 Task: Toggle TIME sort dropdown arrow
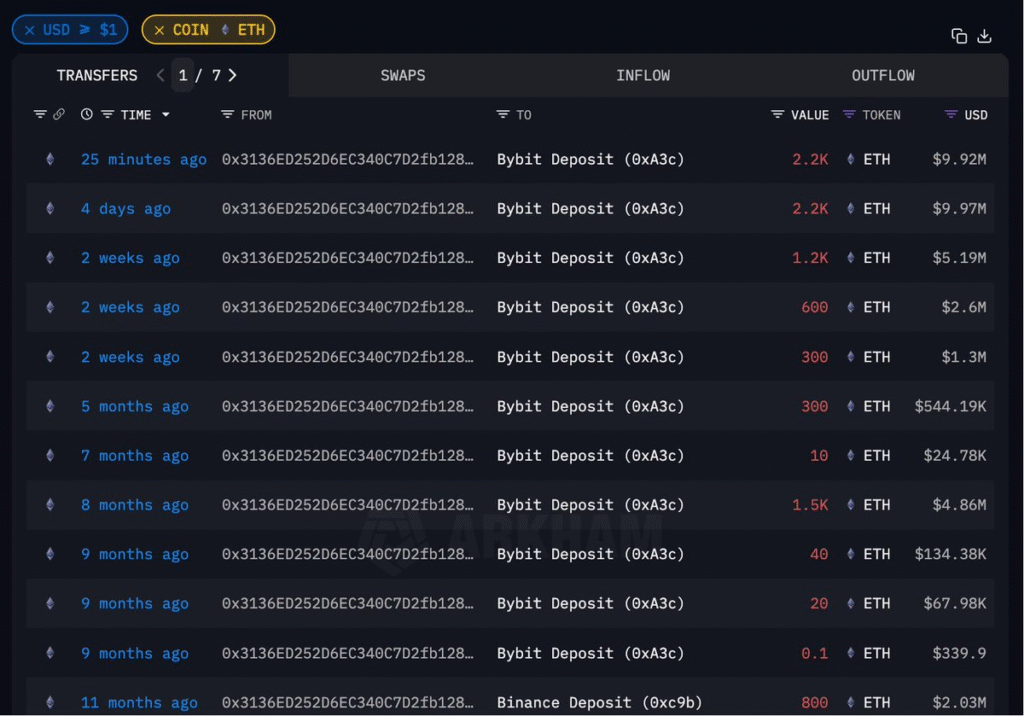click(x=166, y=115)
